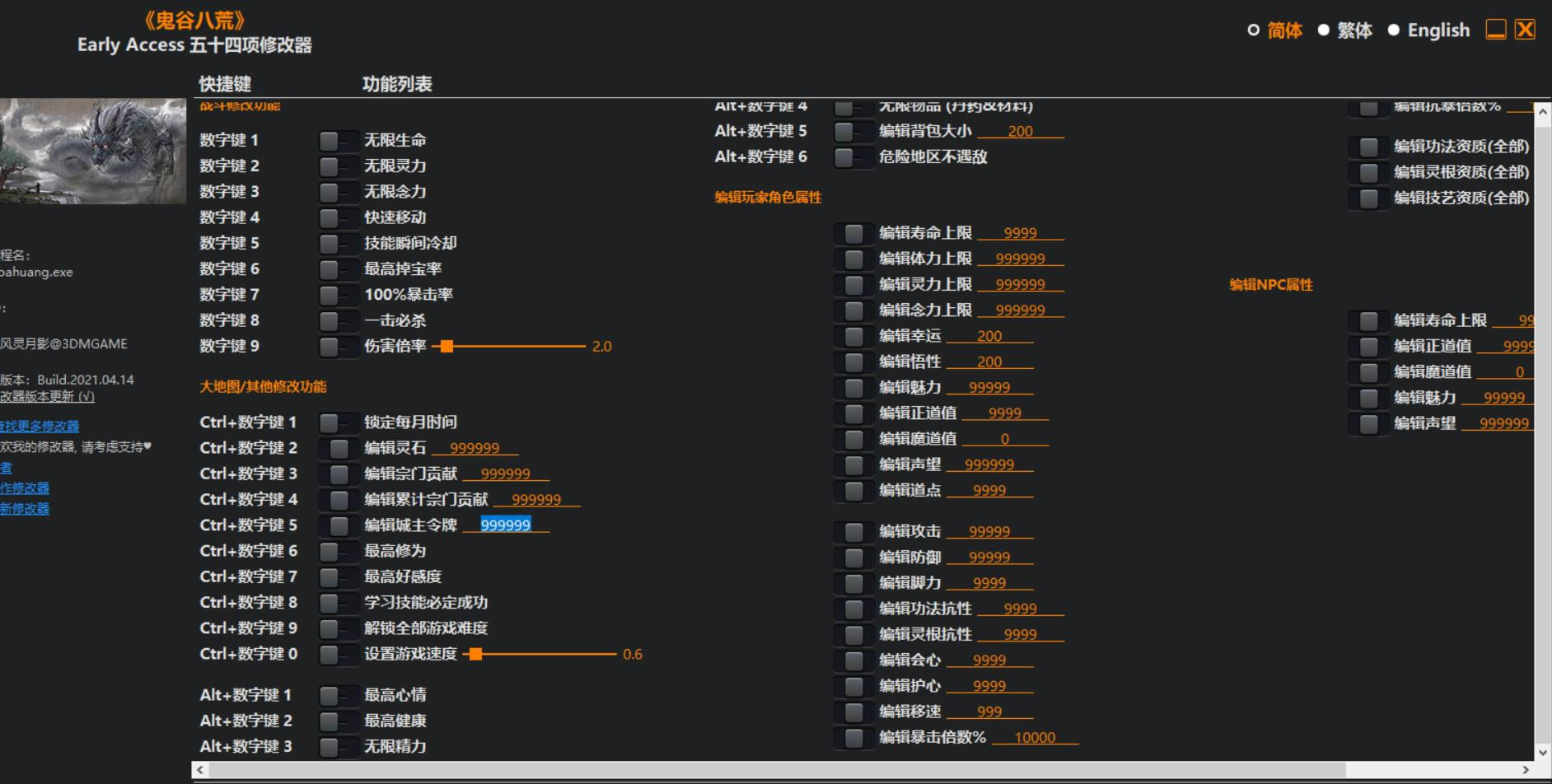Image resolution: width=1552 pixels, height=784 pixels.
Task: Enable 学习技能必定成功 toggle
Action: pyautogui.click(x=338, y=603)
